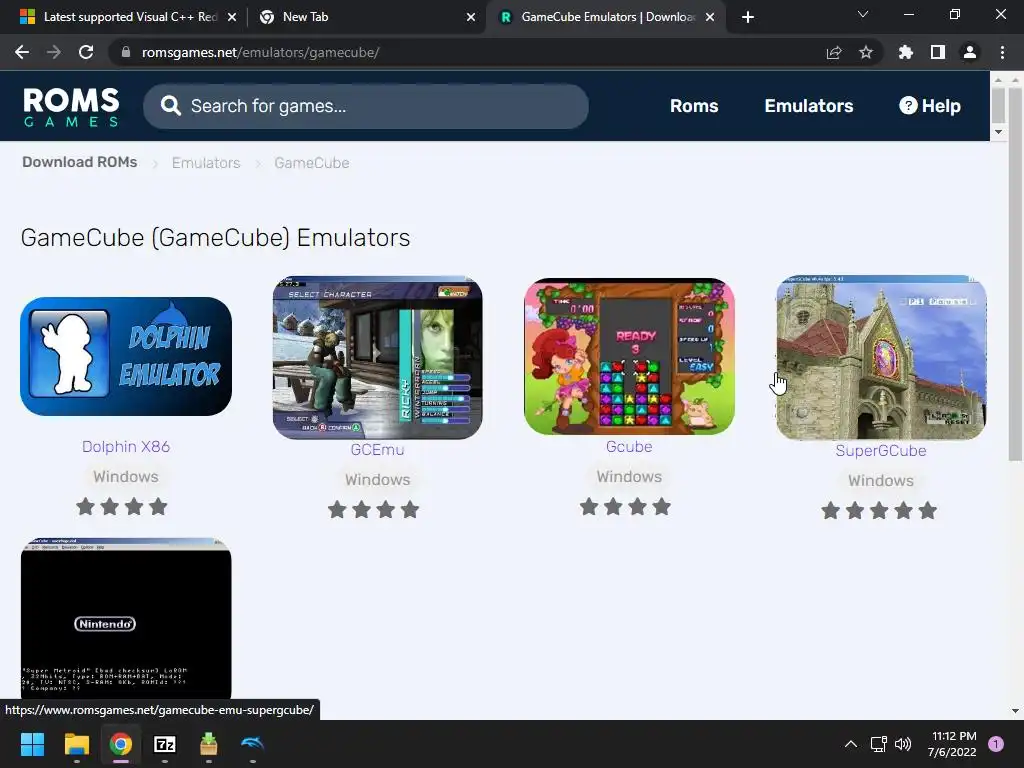Open the tab search dropdown
The image size is (1024, 768).
click(x=863, y=14)
